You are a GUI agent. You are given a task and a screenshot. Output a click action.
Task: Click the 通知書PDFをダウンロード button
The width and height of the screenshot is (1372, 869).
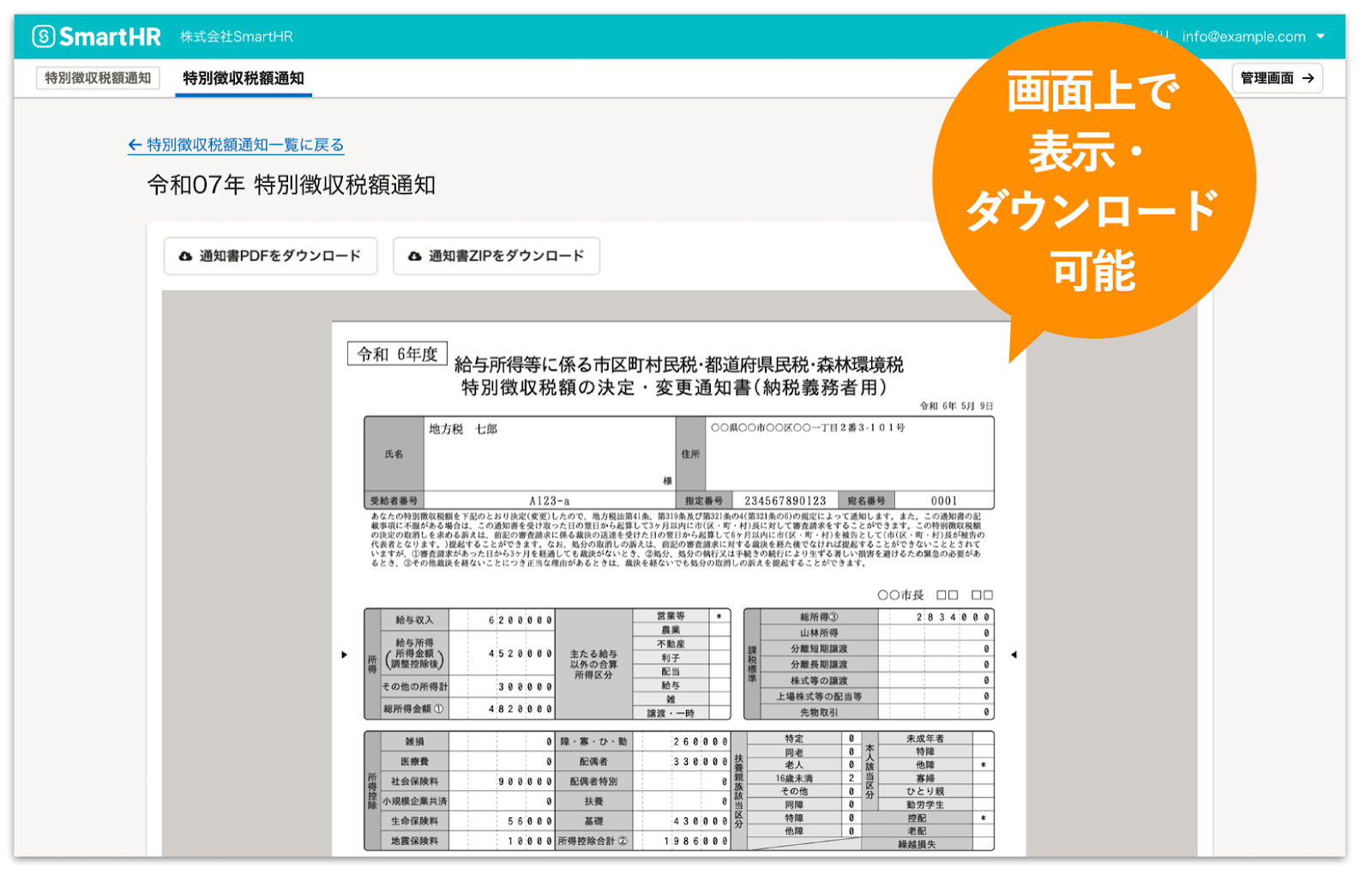pos(270,255)
